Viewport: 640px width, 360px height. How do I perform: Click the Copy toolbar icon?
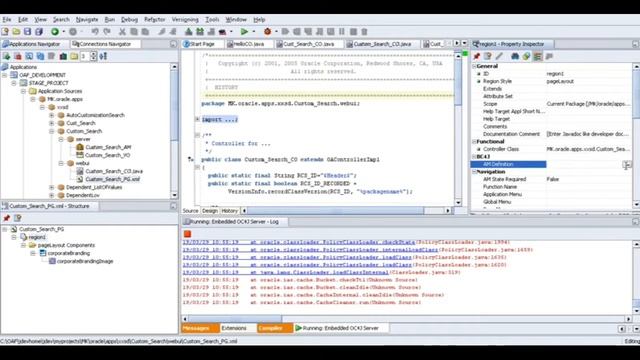pyautogui.click(x=133, y=31)
